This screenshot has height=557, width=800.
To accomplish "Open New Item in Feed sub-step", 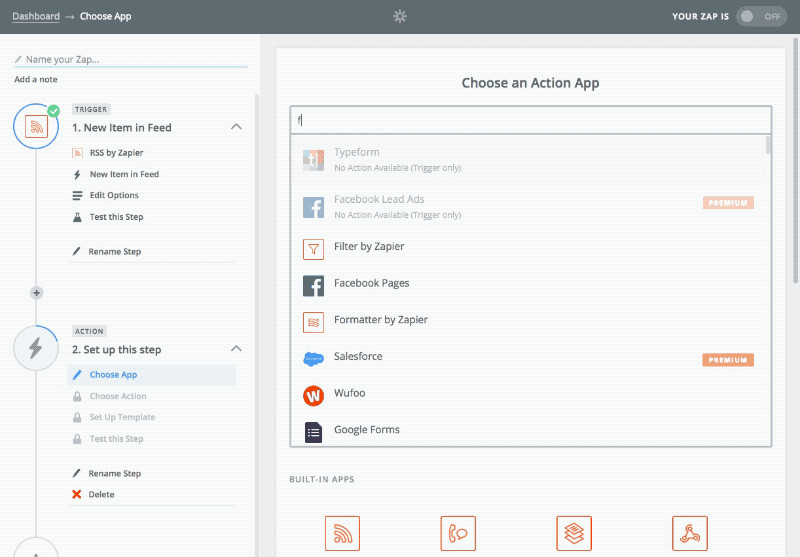I will (x=124, y=174).
